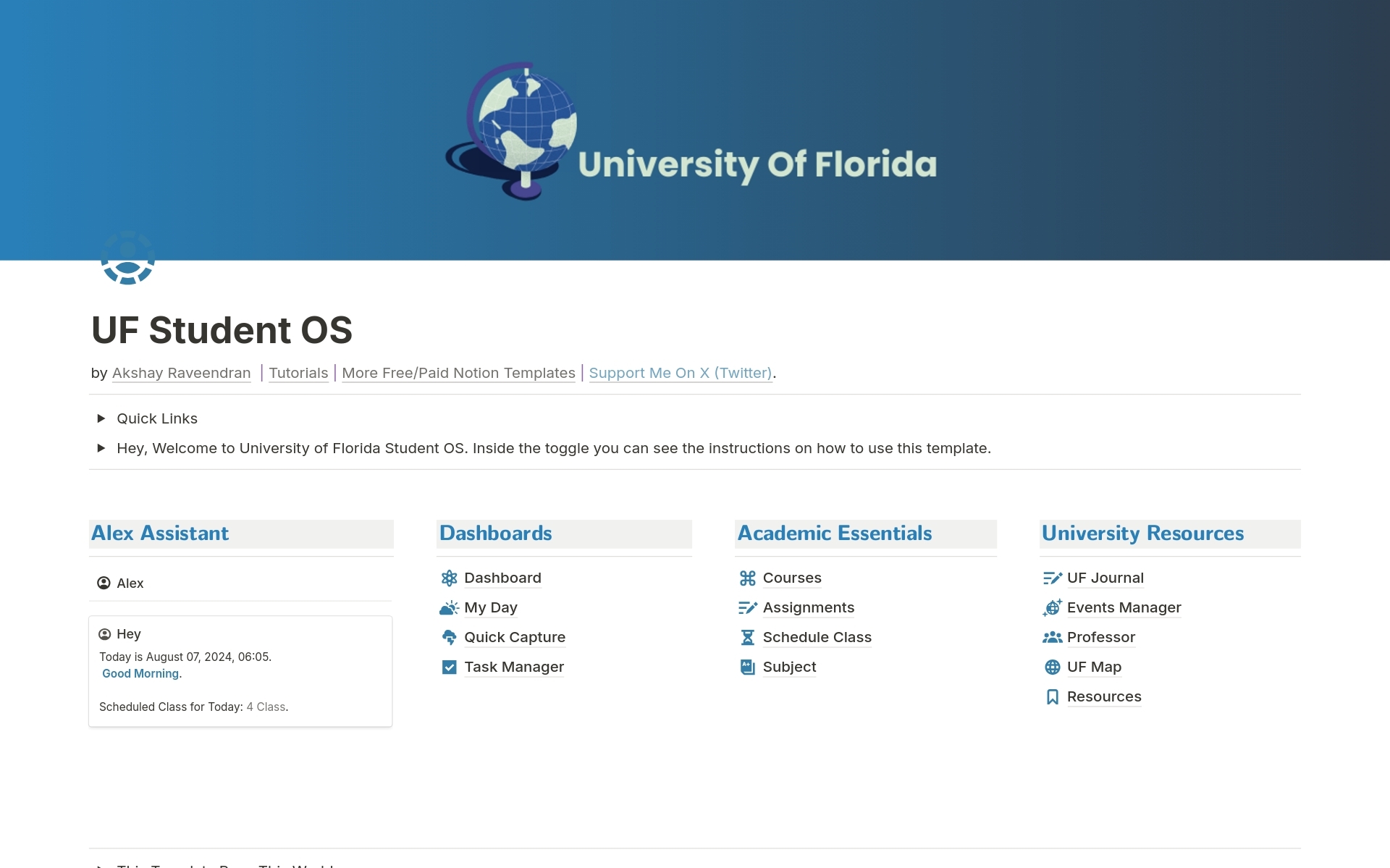The image size is (1390, 868).
Task: Select the Professor people icon
Action: tap(1053, 637)
